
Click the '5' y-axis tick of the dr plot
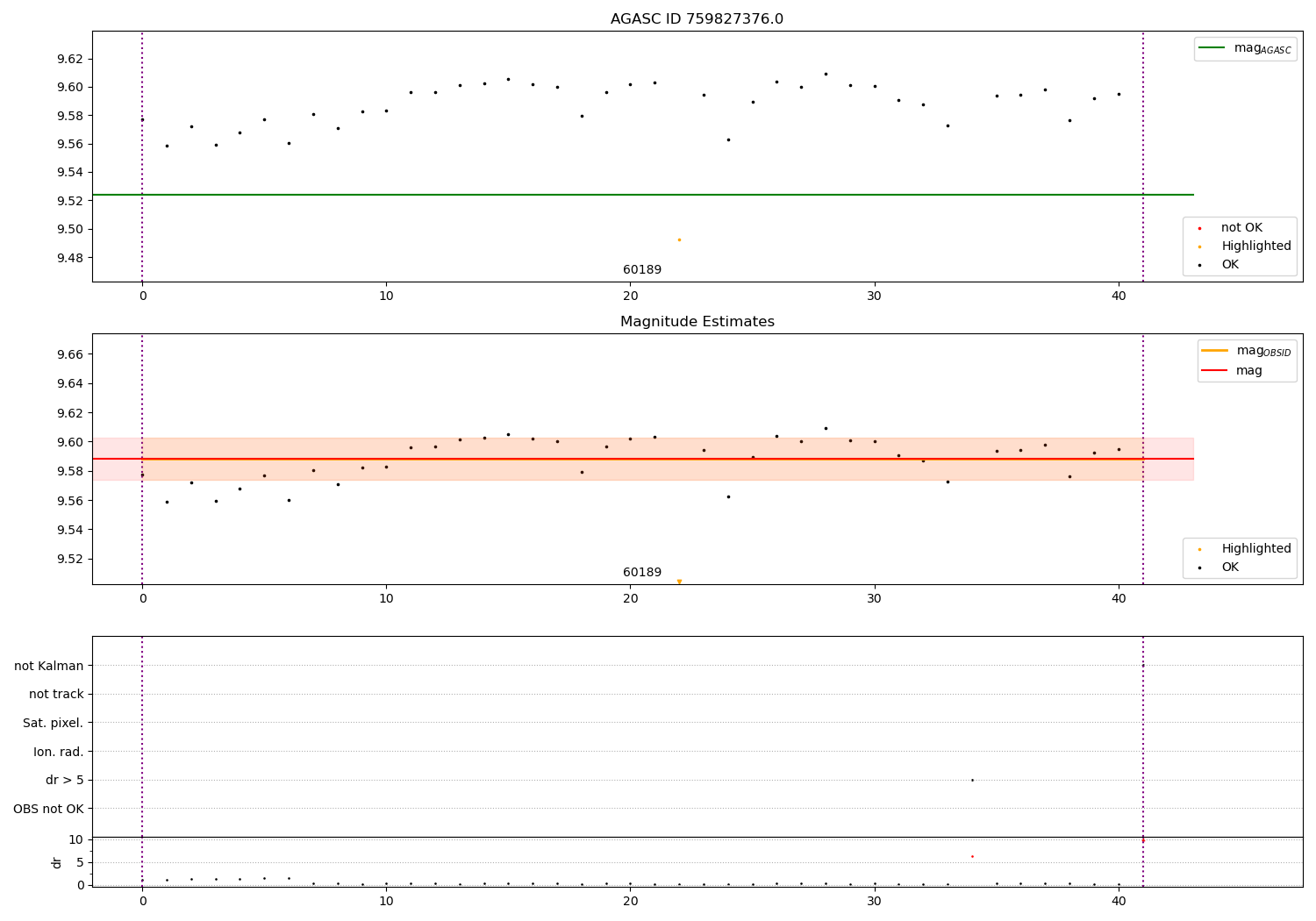[x=80, y=862]
